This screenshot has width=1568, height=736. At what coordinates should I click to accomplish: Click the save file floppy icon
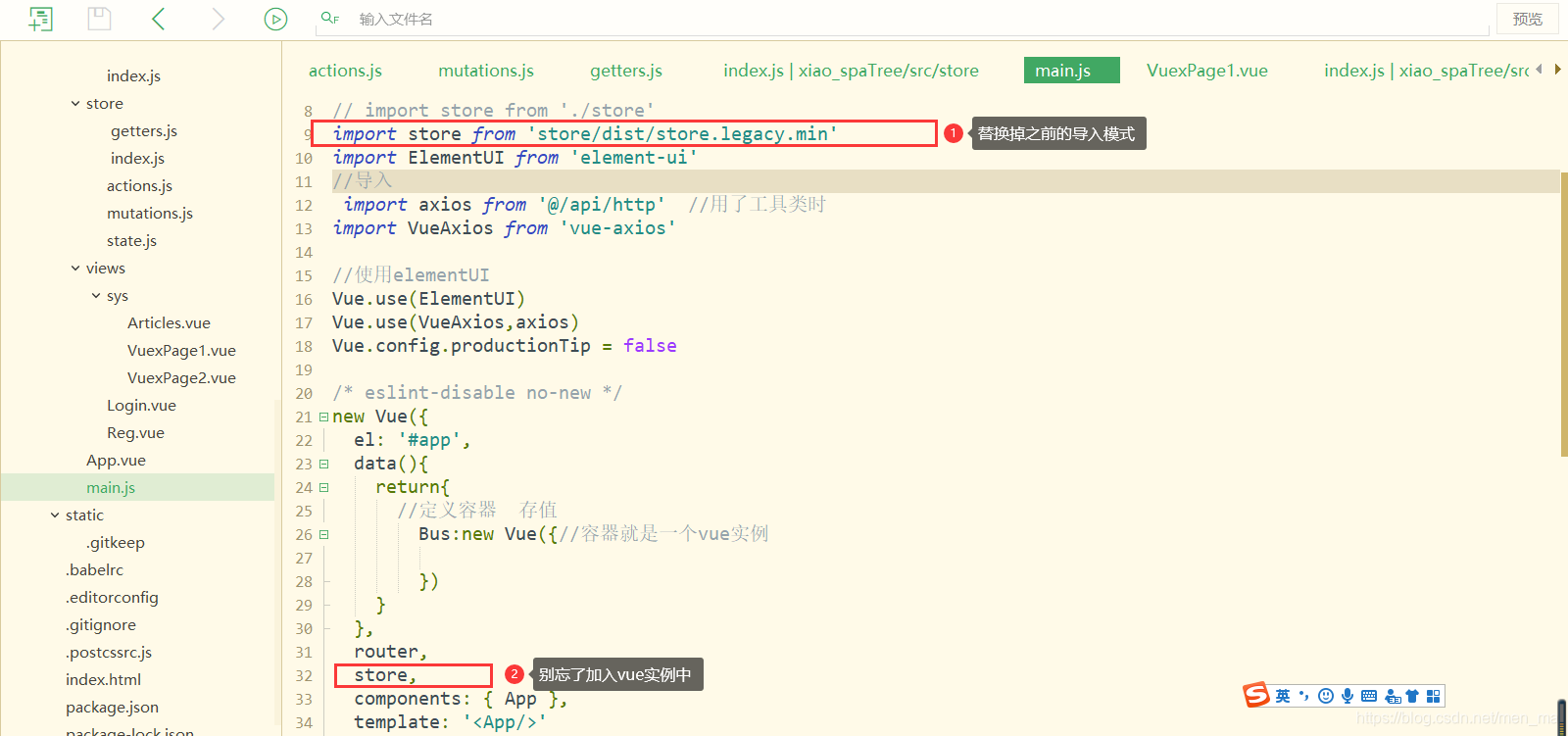click(x=99, y=19)
